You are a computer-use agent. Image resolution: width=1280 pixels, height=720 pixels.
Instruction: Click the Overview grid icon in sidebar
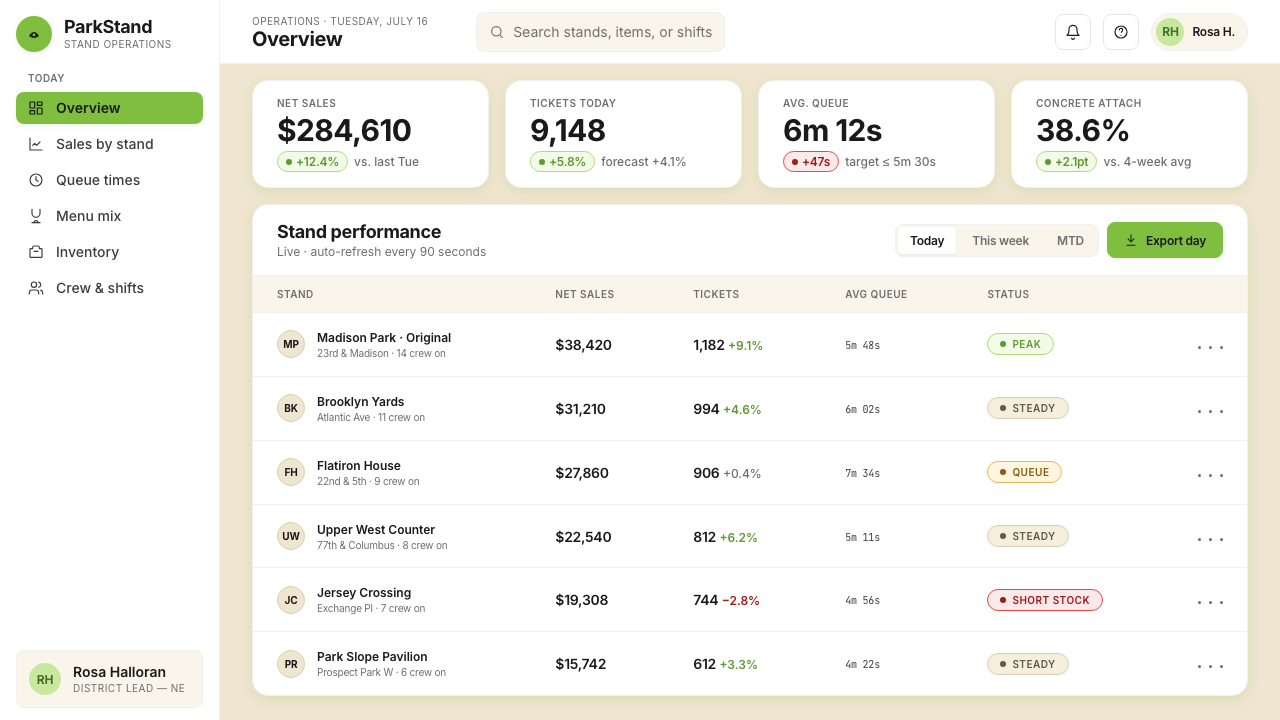(x=36, y=108)
